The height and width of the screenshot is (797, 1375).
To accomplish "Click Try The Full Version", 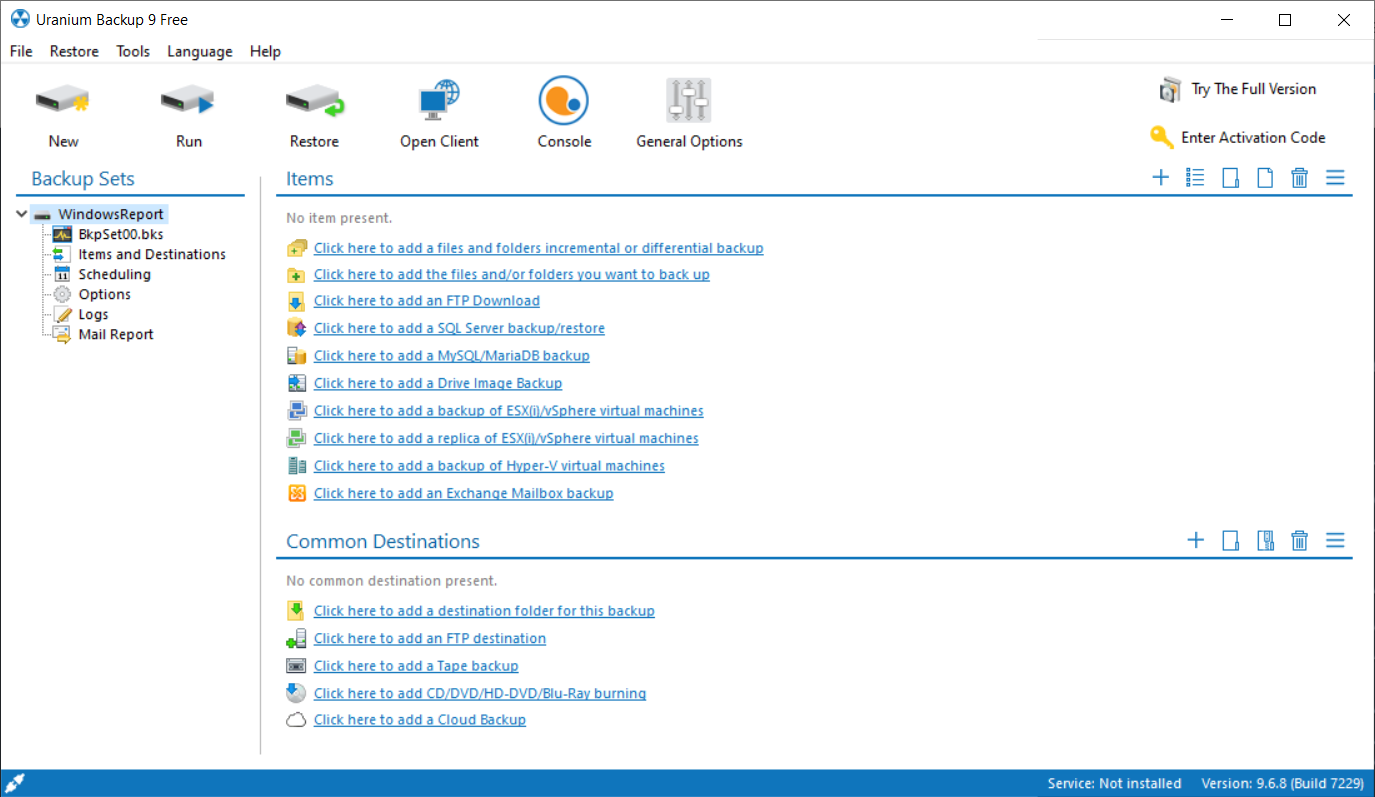I will click(x=1253, y=89).
